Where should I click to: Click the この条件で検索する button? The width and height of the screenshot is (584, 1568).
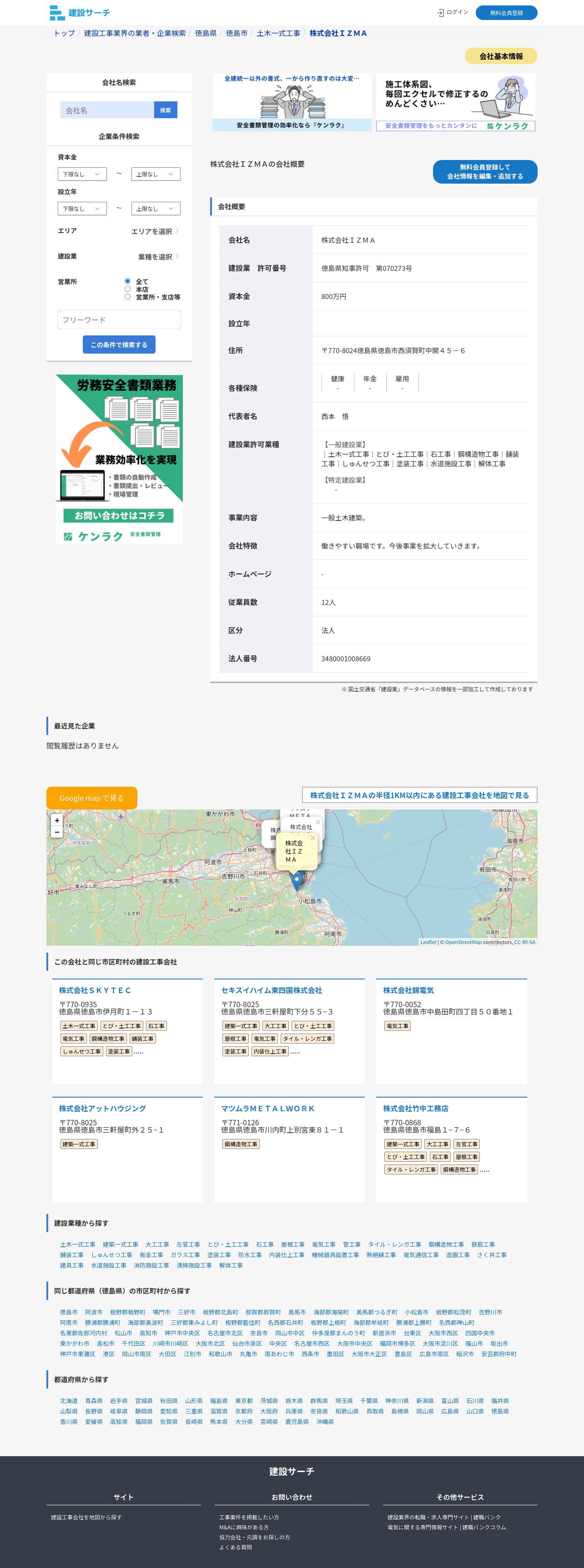(x=119, y=345)
